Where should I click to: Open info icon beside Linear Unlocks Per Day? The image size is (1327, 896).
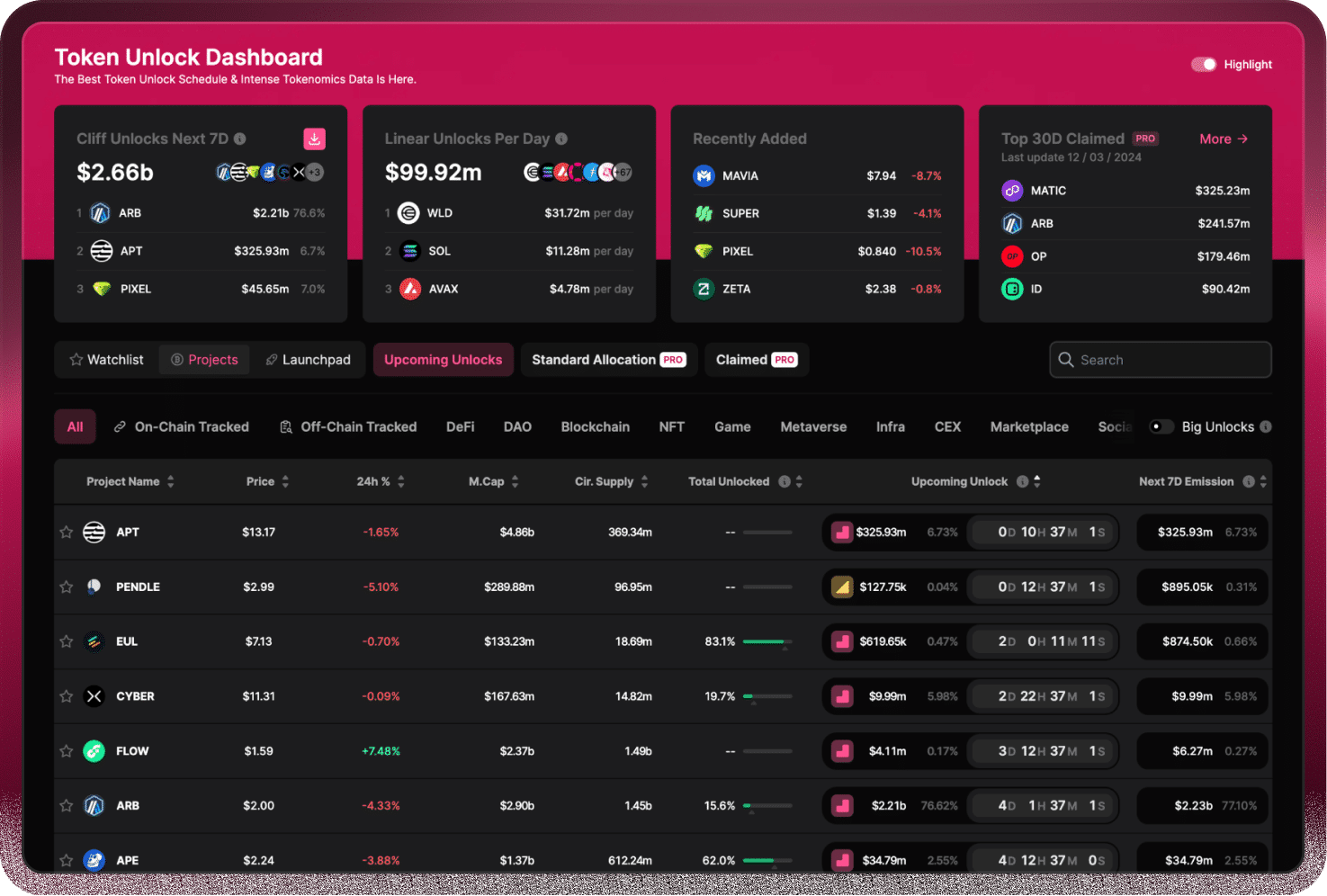point(561,139)
